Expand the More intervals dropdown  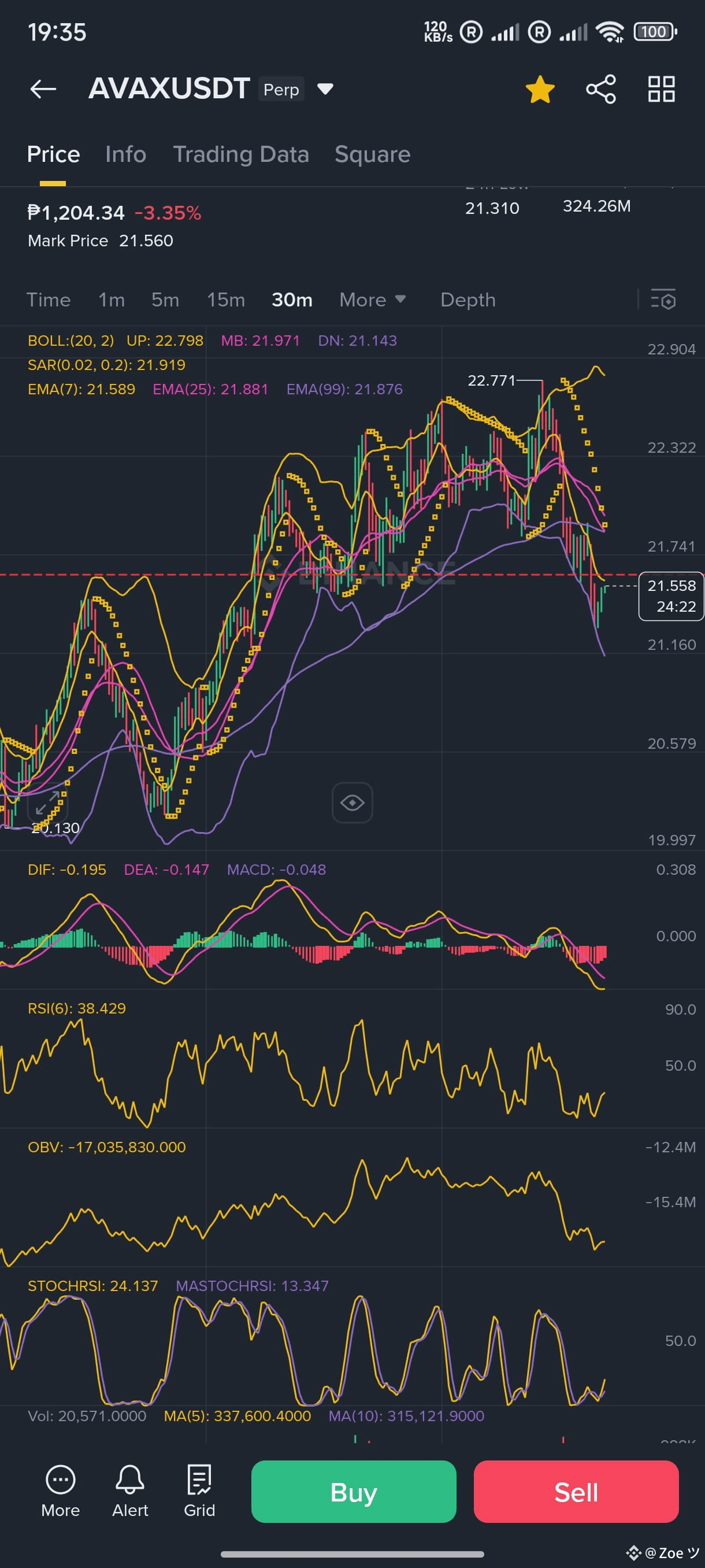[372, 300]
